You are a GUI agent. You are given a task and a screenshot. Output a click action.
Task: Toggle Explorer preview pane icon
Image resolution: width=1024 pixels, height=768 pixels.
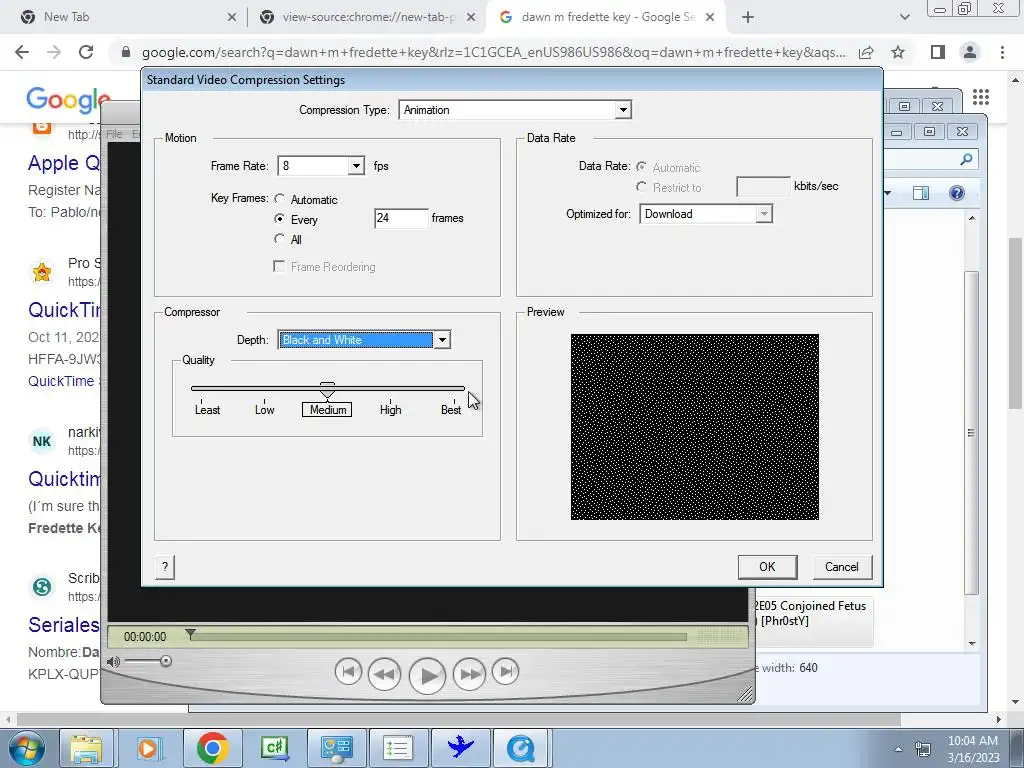pos(921,193)
